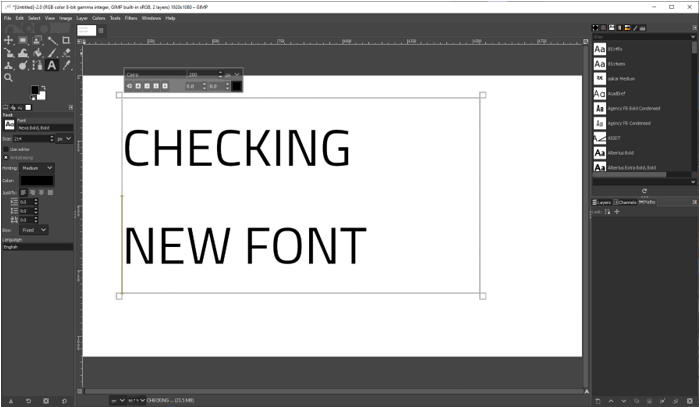Switch to the Paths tab
This screenshot has width=699, height=407.
coord(647,202)
